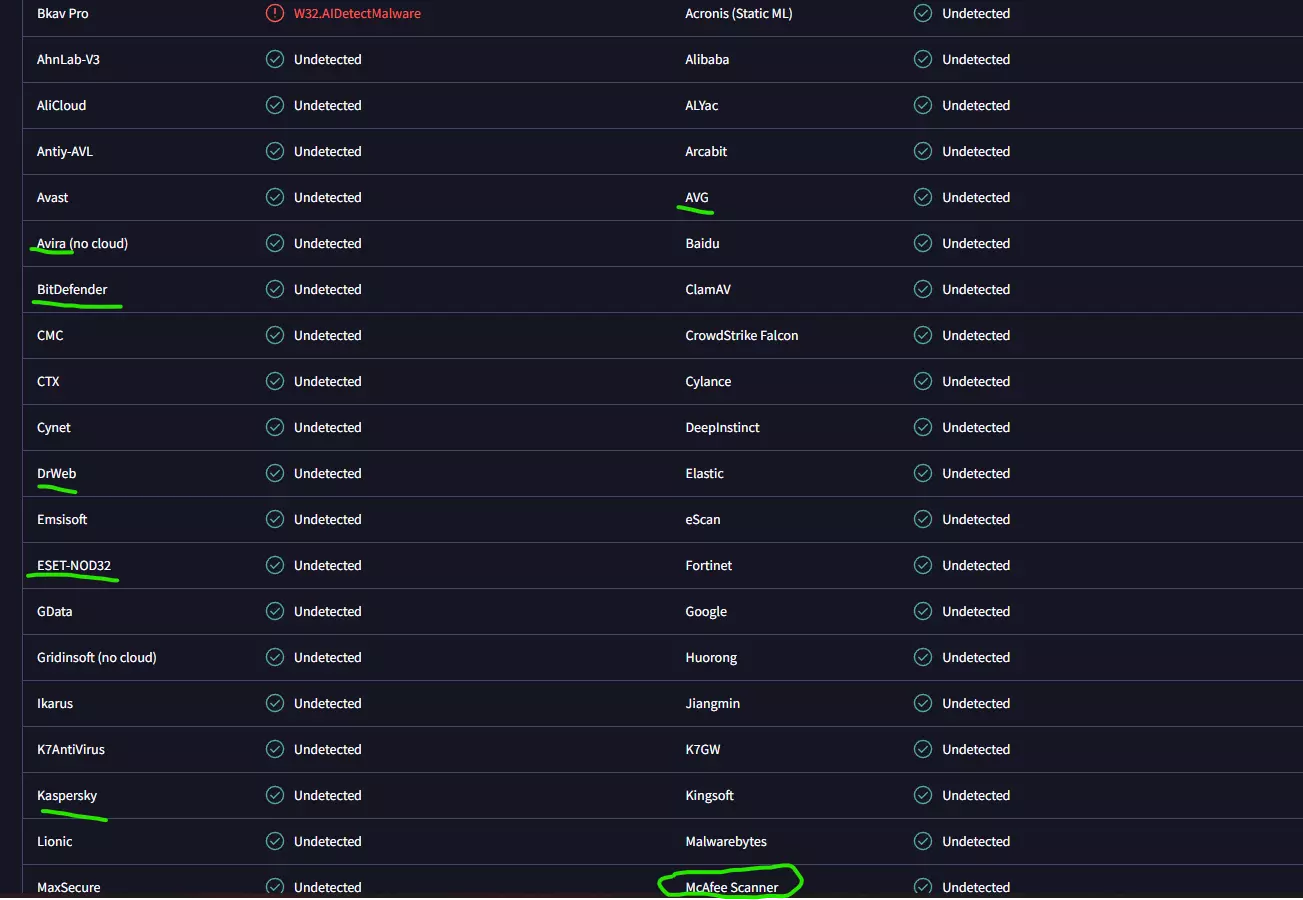This screenshot has width=1303, height=900.
Task: Click the checkmark icon in the Acronis (Static ML) row
Action: pos(923,14)
